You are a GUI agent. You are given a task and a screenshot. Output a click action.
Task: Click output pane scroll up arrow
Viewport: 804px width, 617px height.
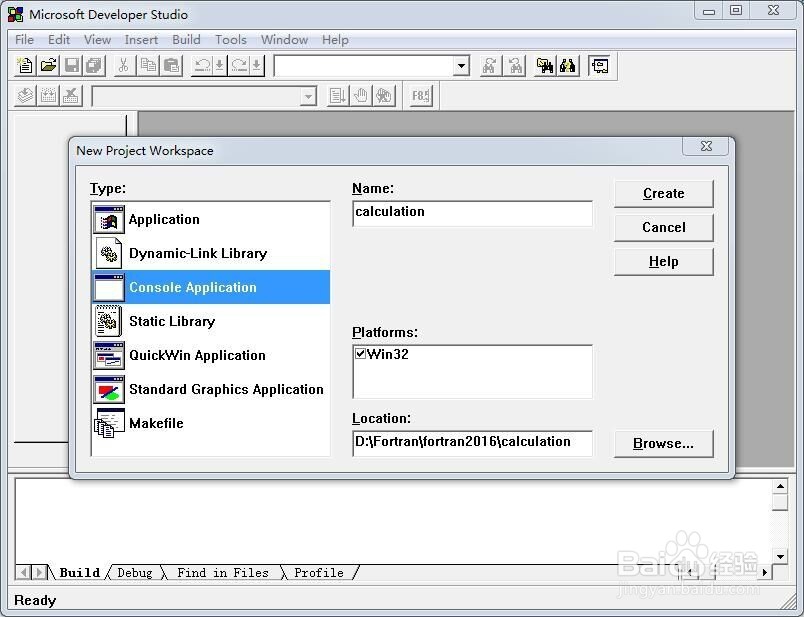780,486
